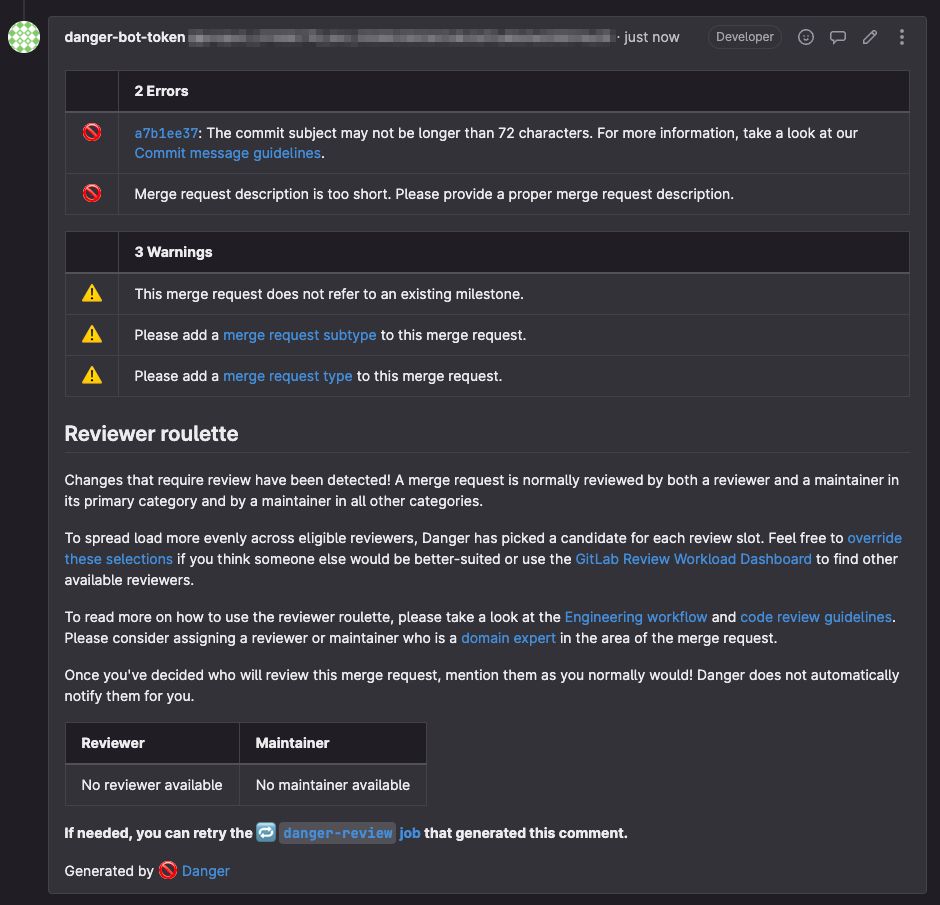Click the retry repeat emoji icon
Viewport: 940px width, 905px height.
tap(266, 832)
